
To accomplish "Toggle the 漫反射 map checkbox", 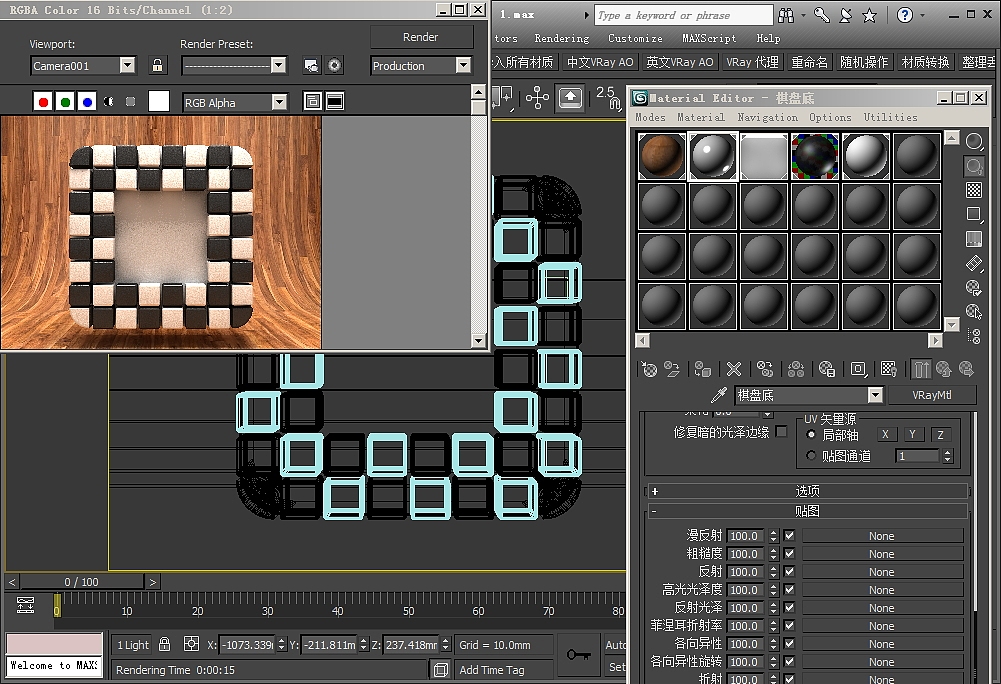I will coord(789,536).
